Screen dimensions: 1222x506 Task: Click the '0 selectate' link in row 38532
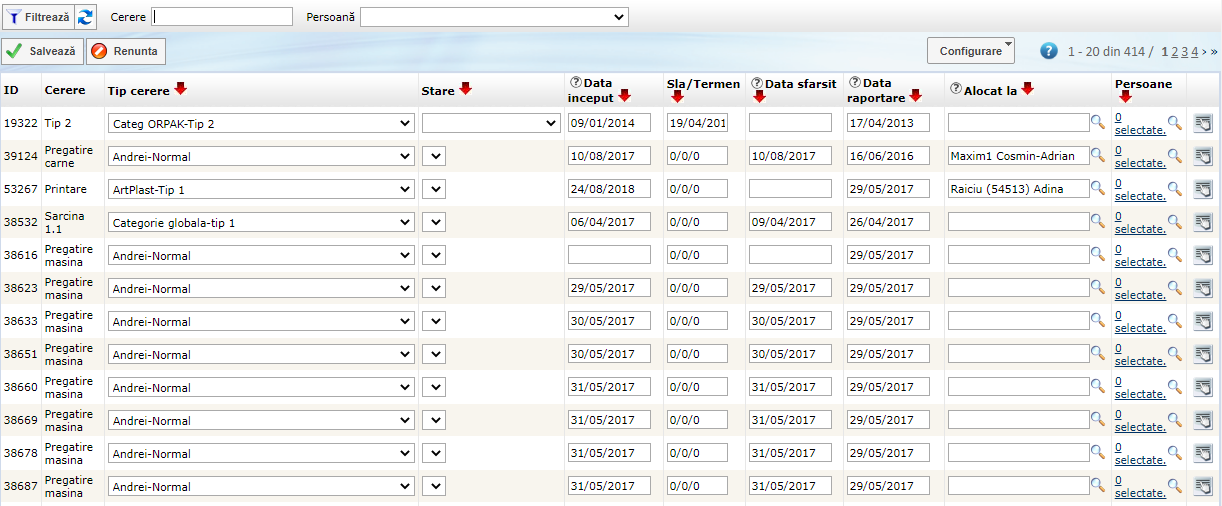(x=1139, y=222)
